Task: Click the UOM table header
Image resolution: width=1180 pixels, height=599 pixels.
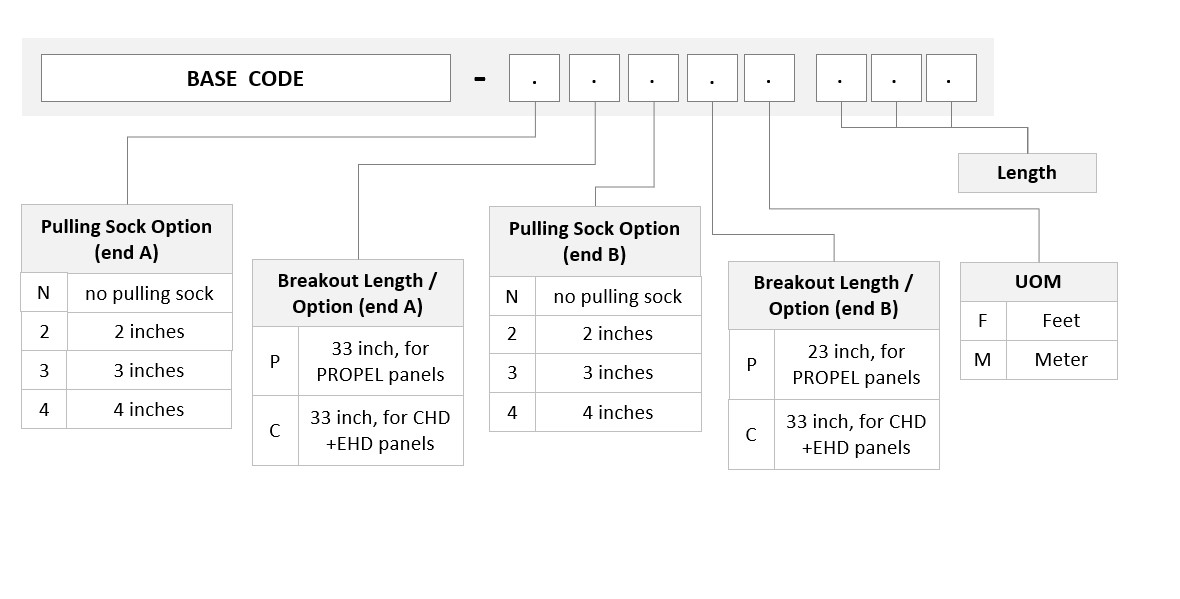Action: click(1039, 282)
